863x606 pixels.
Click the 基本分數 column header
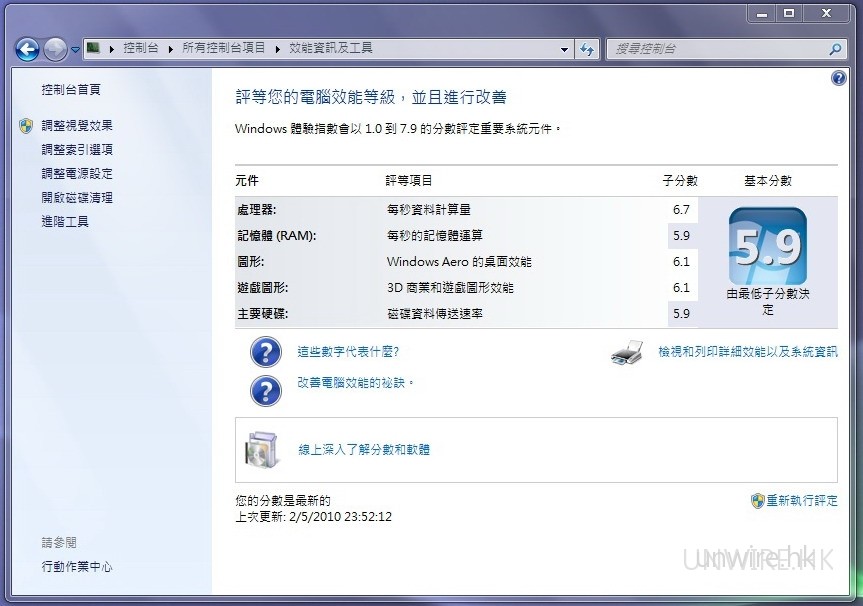(768, 181)
